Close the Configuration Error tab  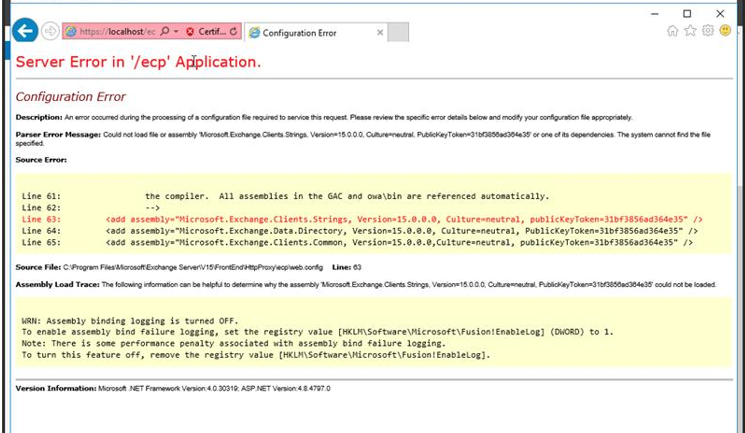[x=380, y=33]
